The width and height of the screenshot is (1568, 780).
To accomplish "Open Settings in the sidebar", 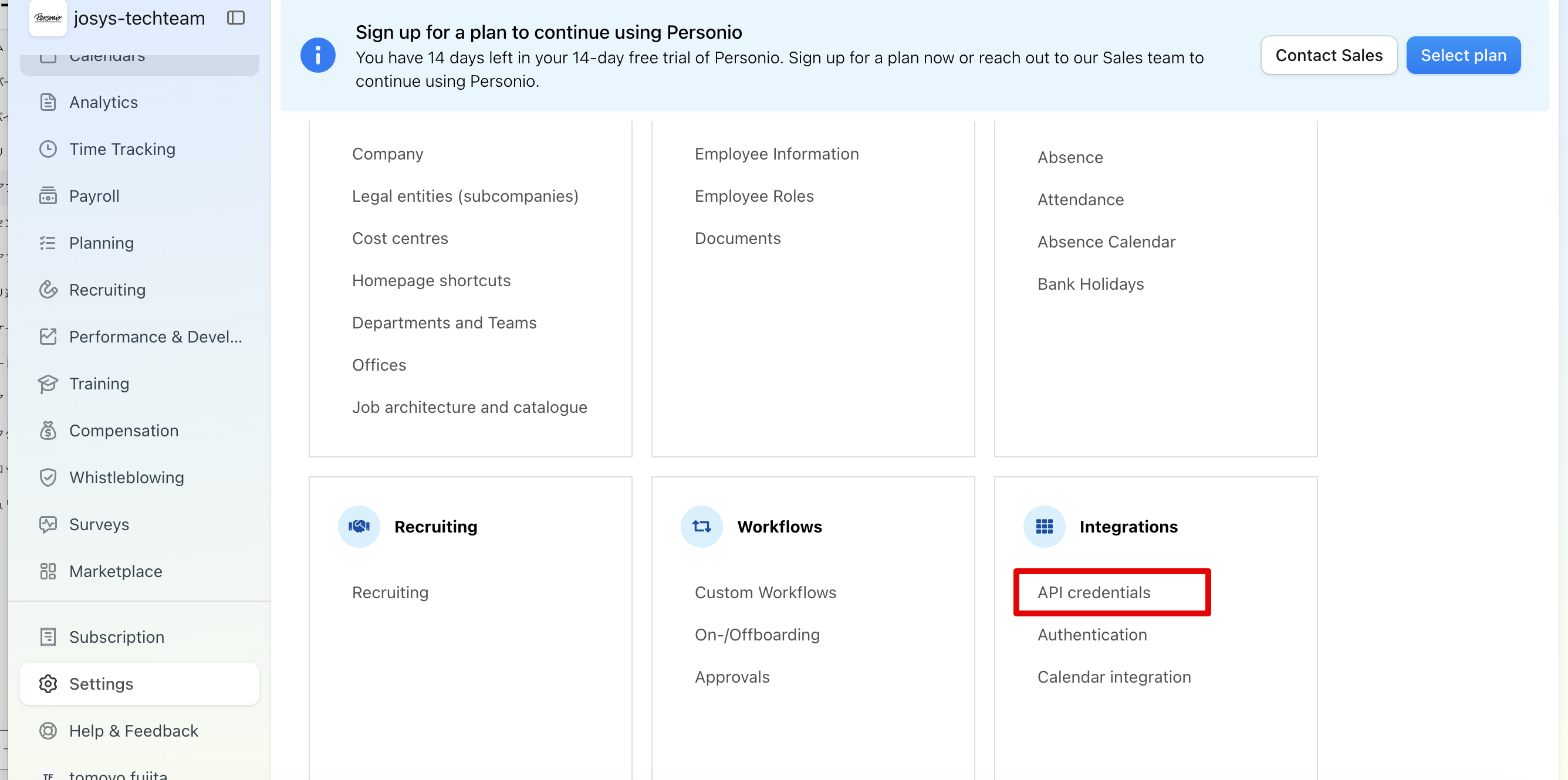I will tap(101, 684).
